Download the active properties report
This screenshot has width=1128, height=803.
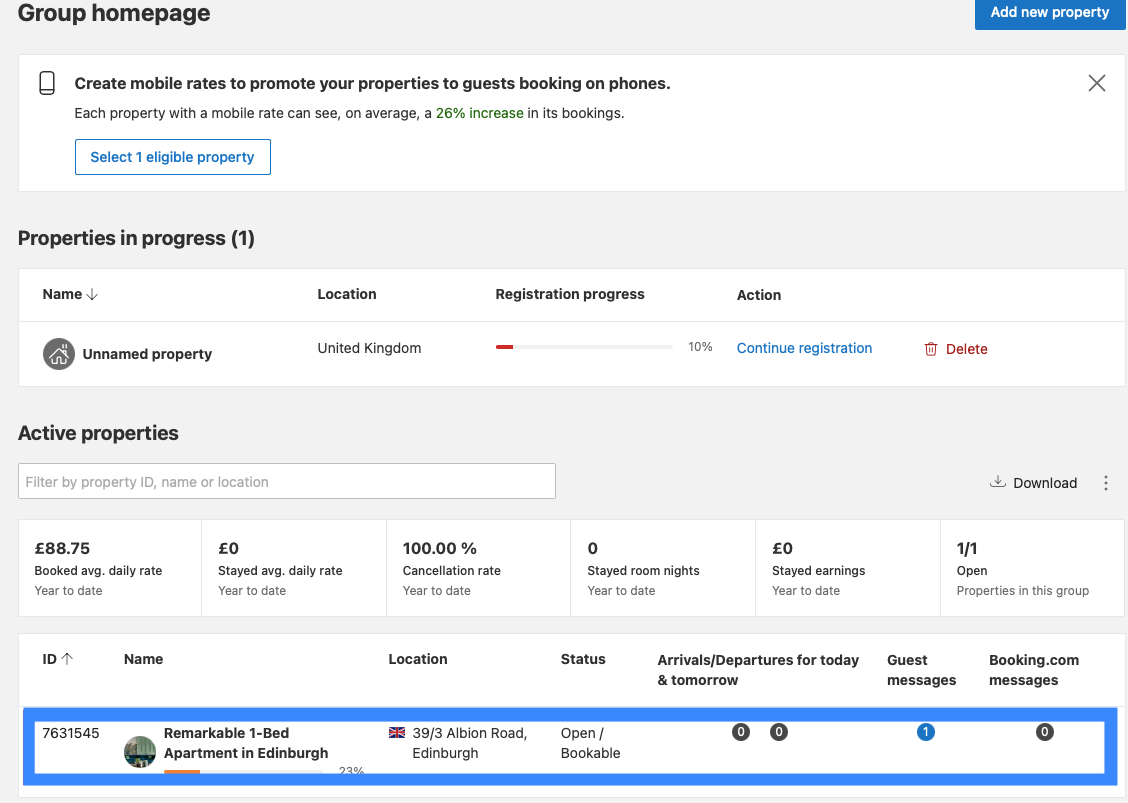[1033, 482]
